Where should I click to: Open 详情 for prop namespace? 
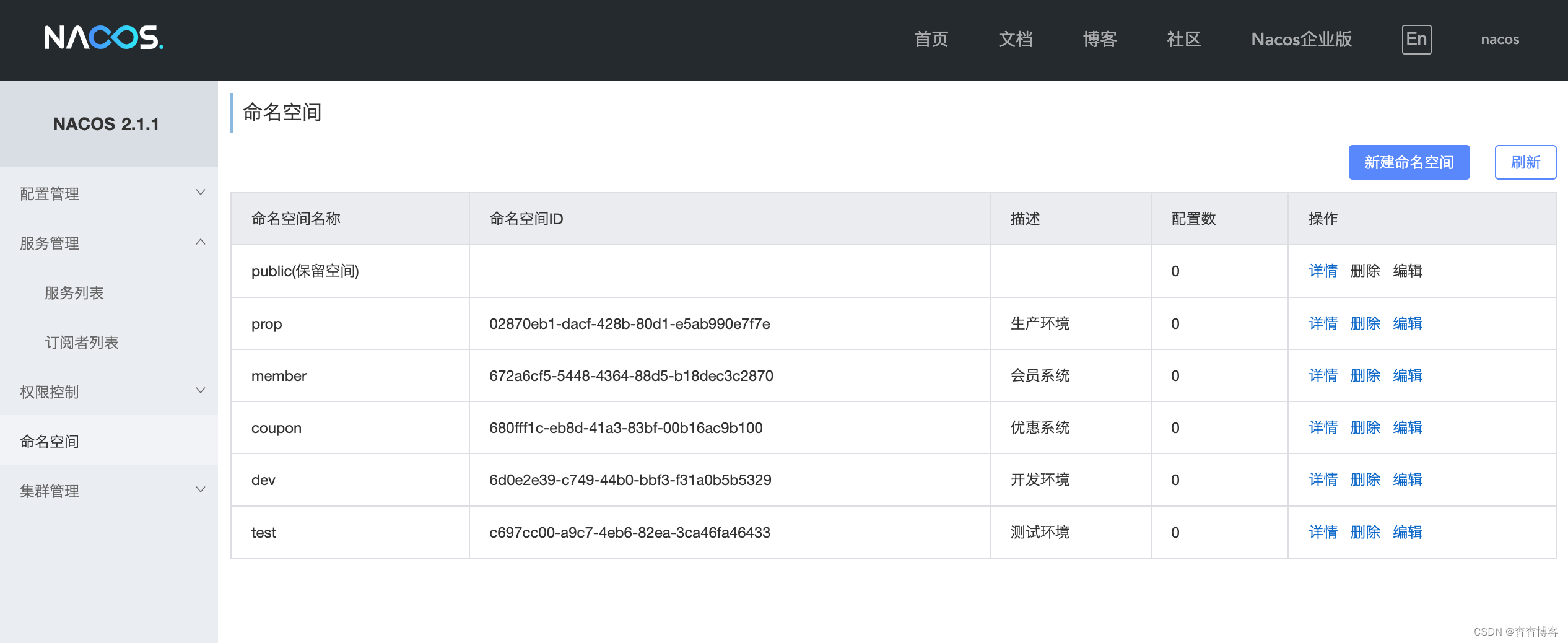tap(1323, 323)
